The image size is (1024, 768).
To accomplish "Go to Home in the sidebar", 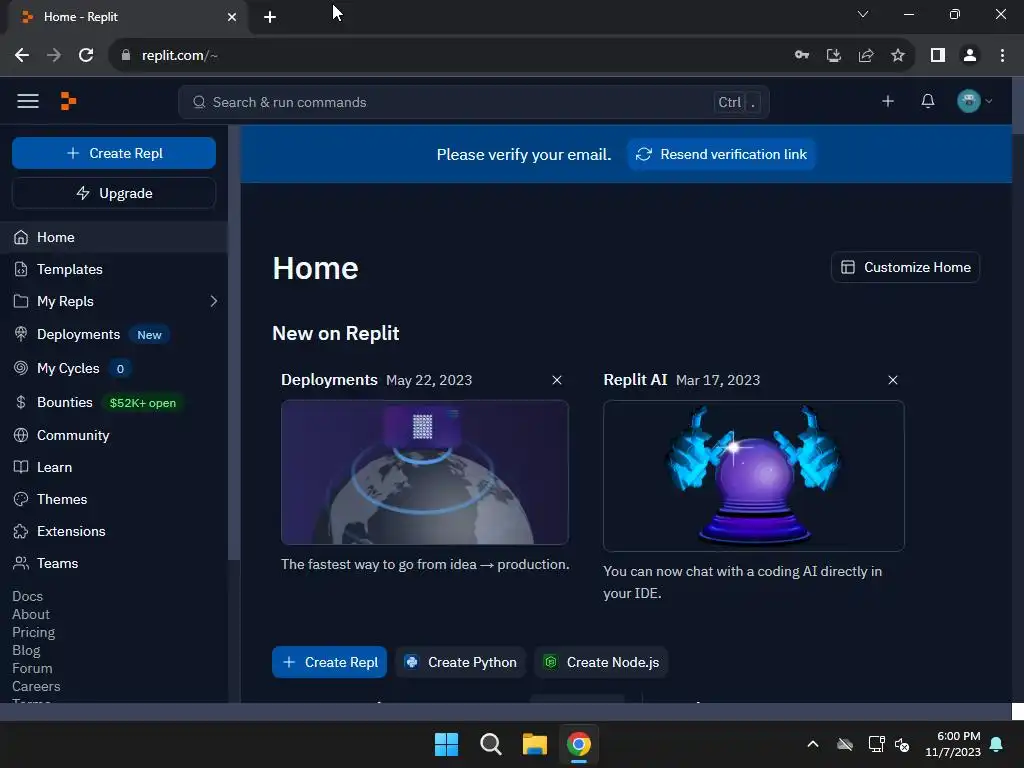I will [114, 237].
